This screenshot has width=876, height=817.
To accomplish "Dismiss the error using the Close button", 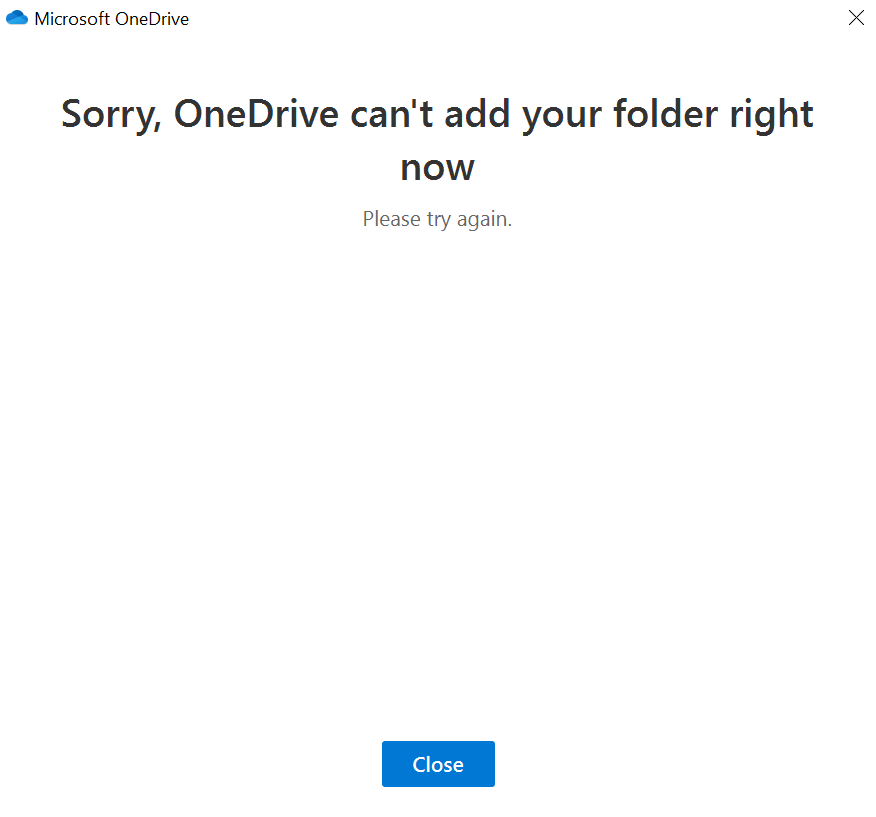I will [x=438, y=763].
